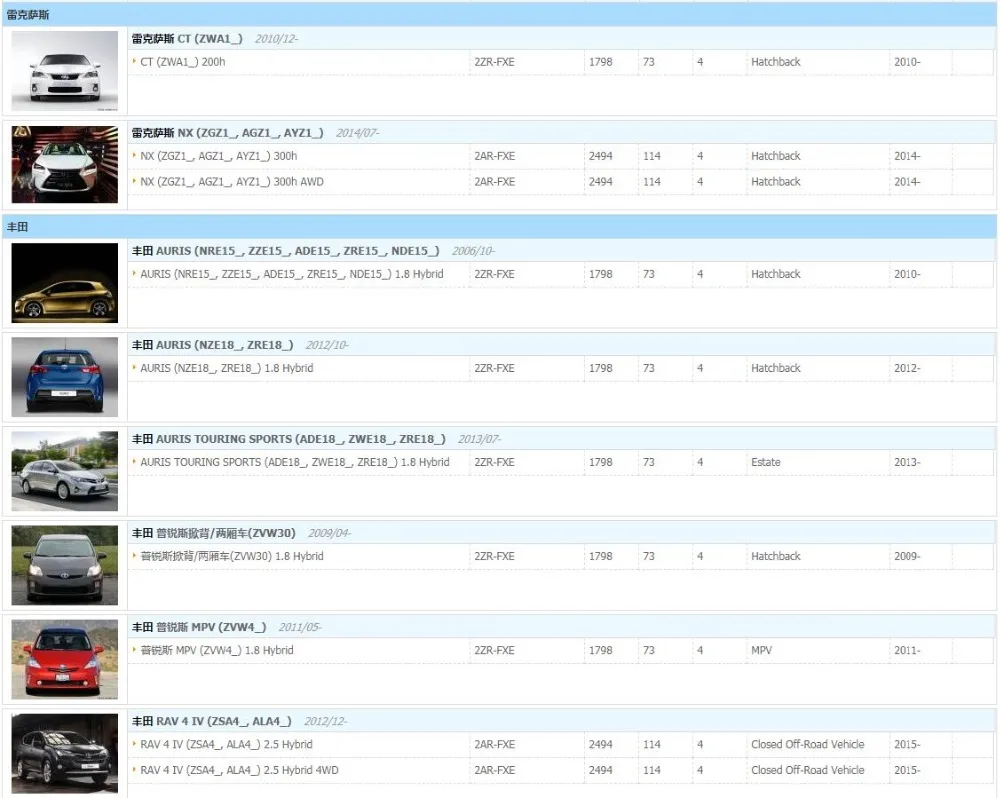The height and width of the screenshot is (798, 1000).
Task: Open model heading 丰田 AURIS (NRE15_, ZZE15_...)
Action: pyautogui.click(x=285, y=251)
